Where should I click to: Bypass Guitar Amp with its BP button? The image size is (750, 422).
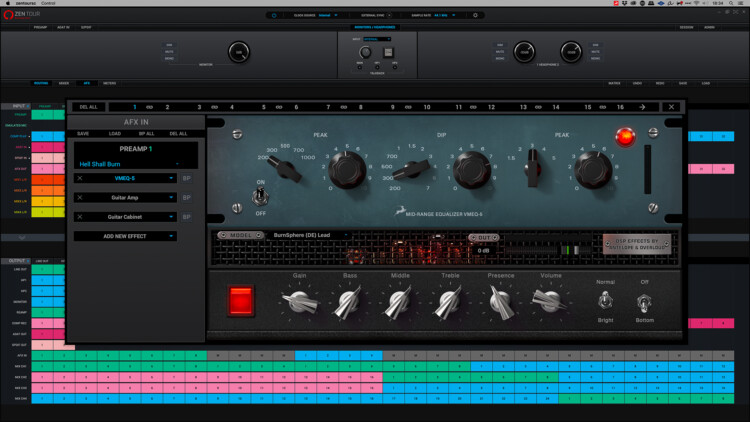pyautogui.click(x=187, y=197)
